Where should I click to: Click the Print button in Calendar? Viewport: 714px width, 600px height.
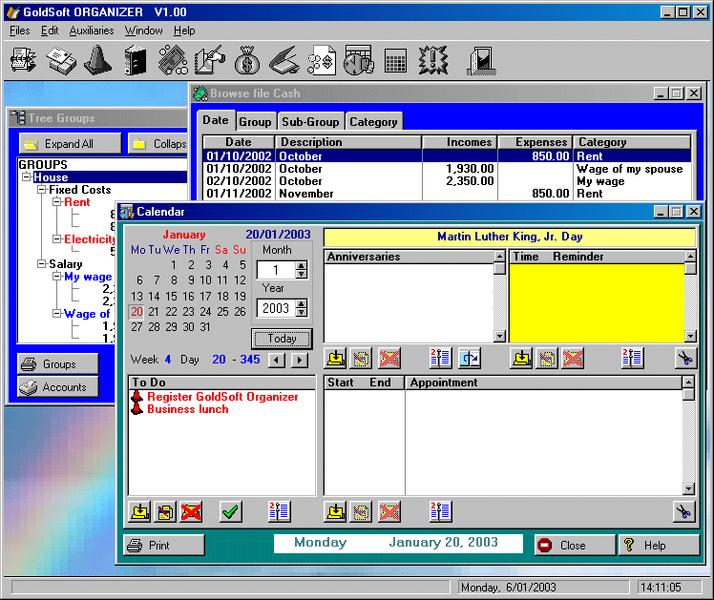click(x=164, y=545)
